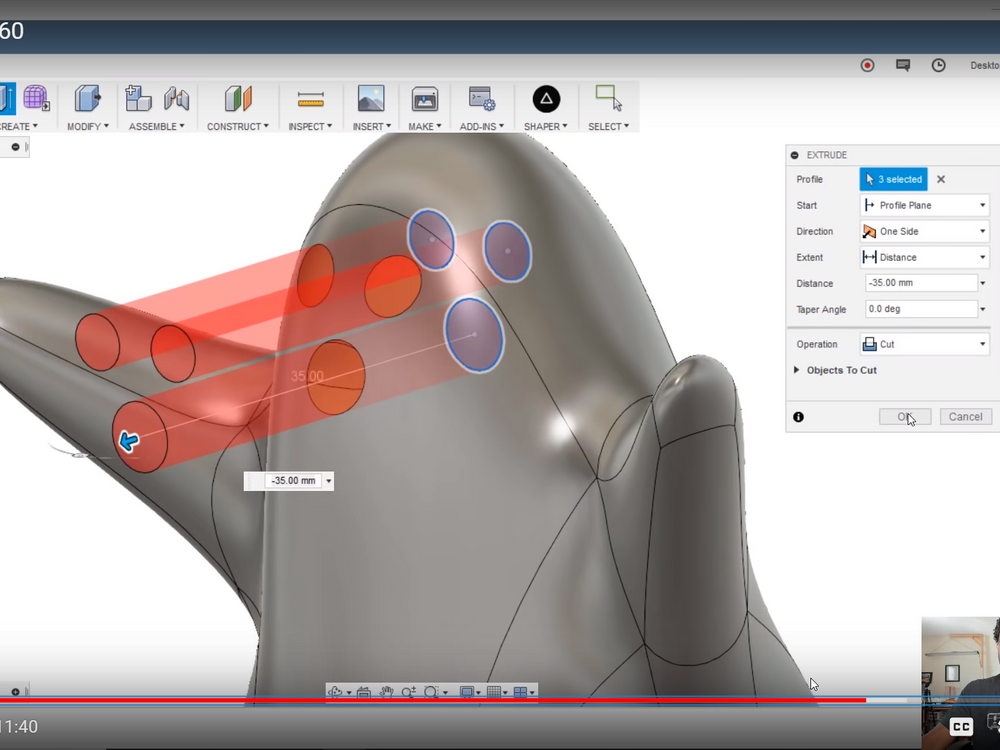Click the Shaper Utilities black triangle icon
This screenshot has width=1000, height=750.
coord(546,99)
